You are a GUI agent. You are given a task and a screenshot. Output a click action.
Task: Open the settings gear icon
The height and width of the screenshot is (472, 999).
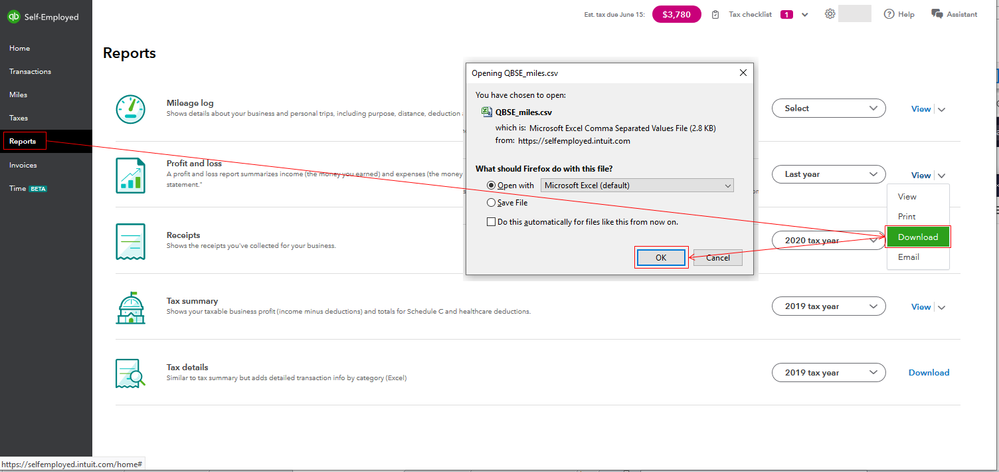pos(830,14)
